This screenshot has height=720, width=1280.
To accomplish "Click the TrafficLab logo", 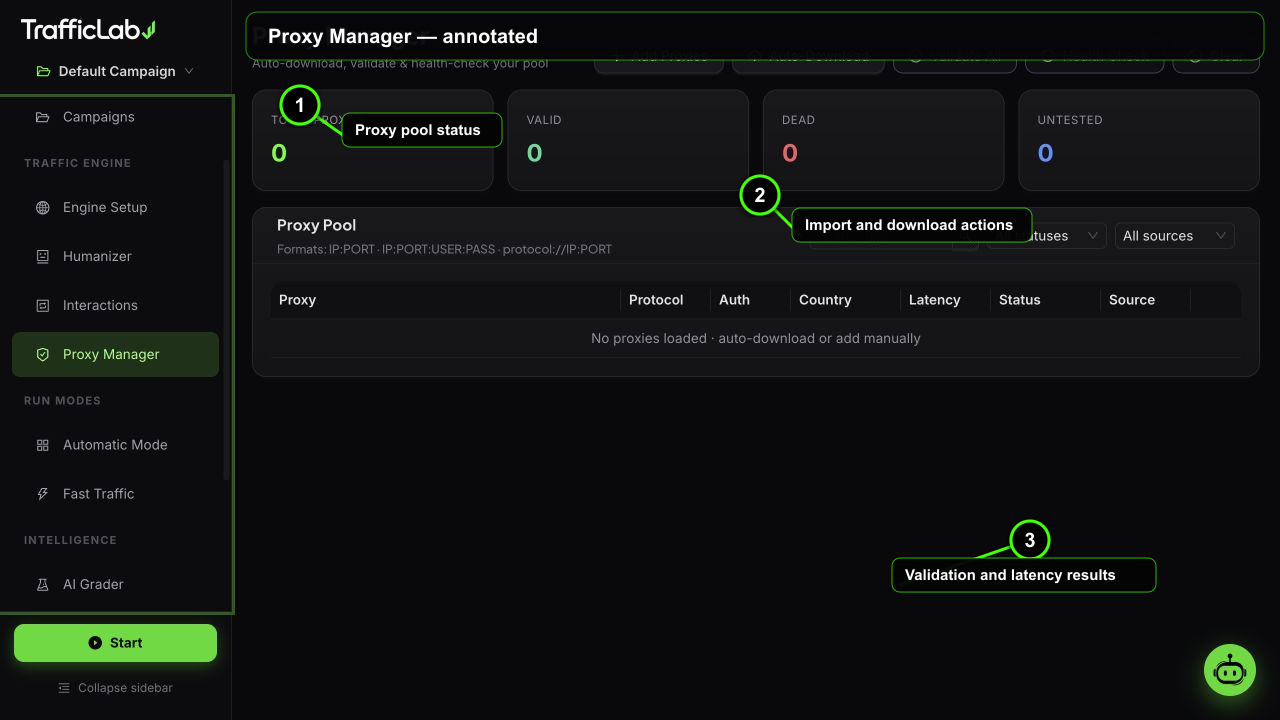I will click(x=88, y=30).
